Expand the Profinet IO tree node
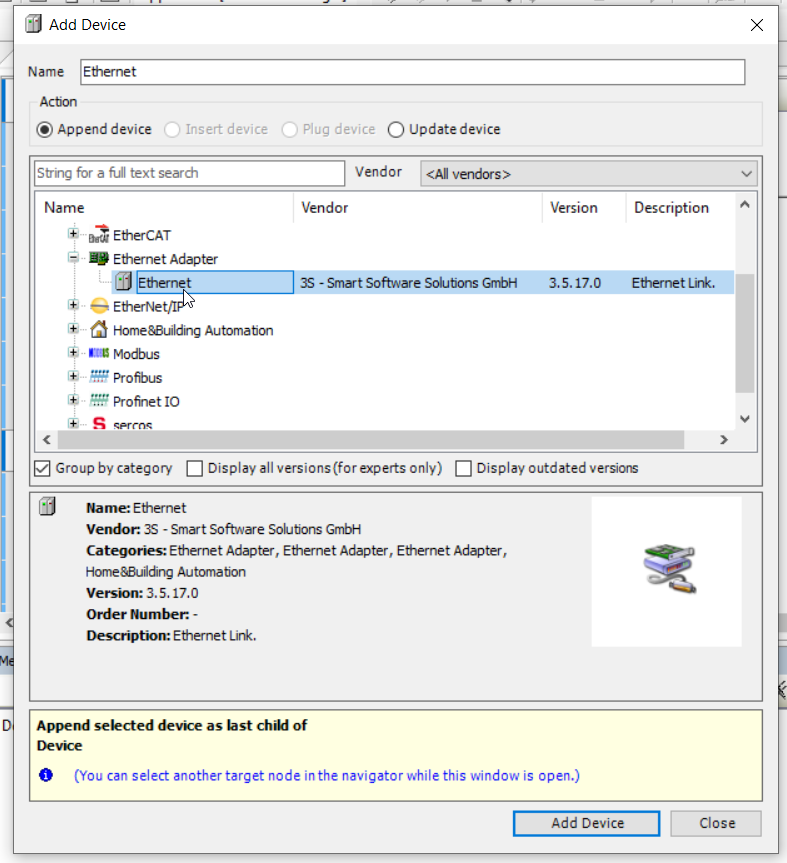Viewport: 787px width, 863px height. pyautogui.click(x=73, y=399)
